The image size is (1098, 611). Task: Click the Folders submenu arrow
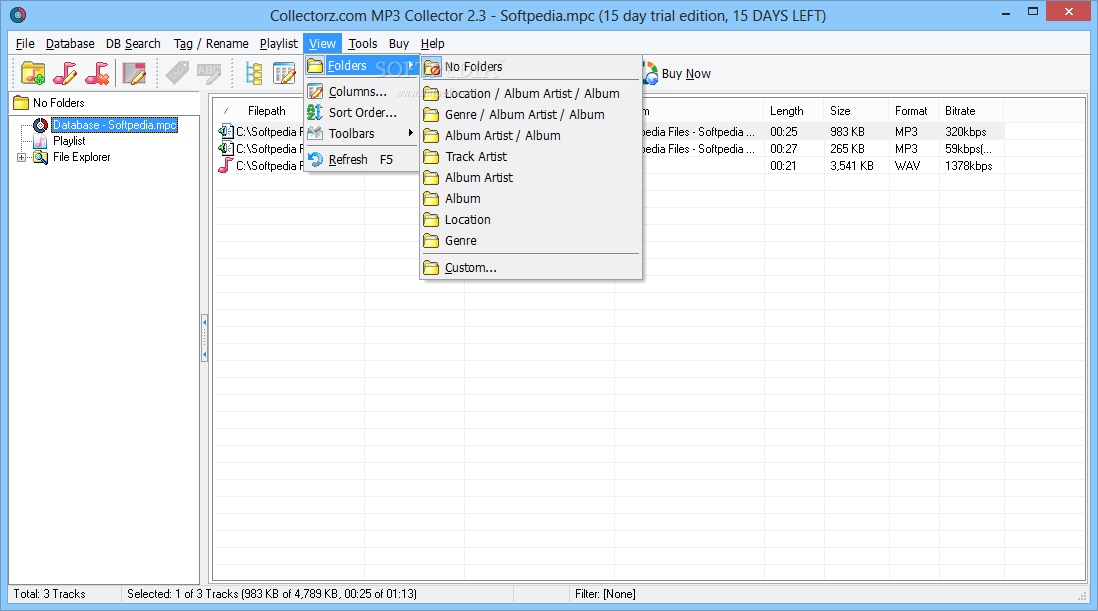(x=410, y=65)
